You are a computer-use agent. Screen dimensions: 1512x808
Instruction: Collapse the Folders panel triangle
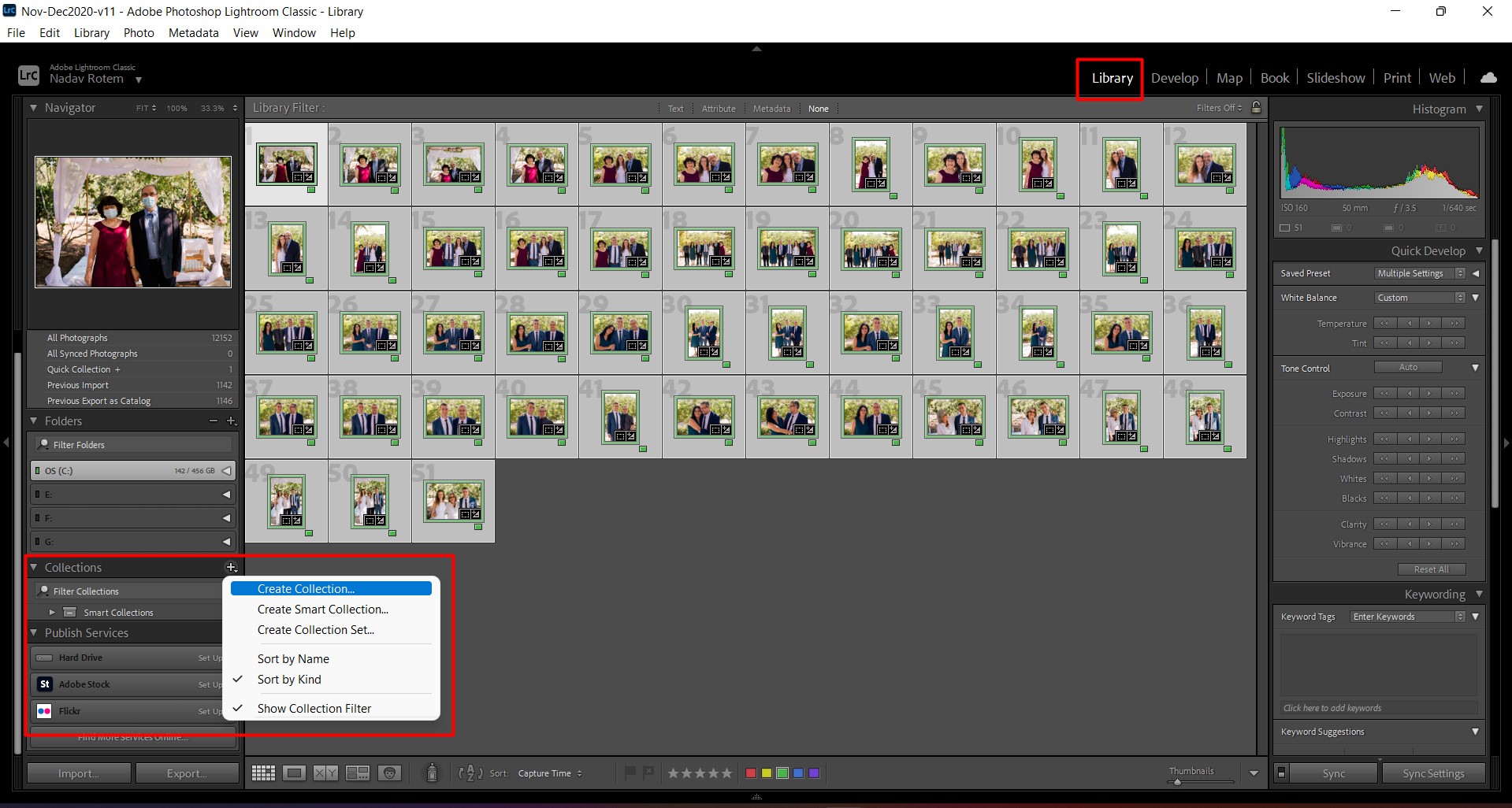point(34,421)
